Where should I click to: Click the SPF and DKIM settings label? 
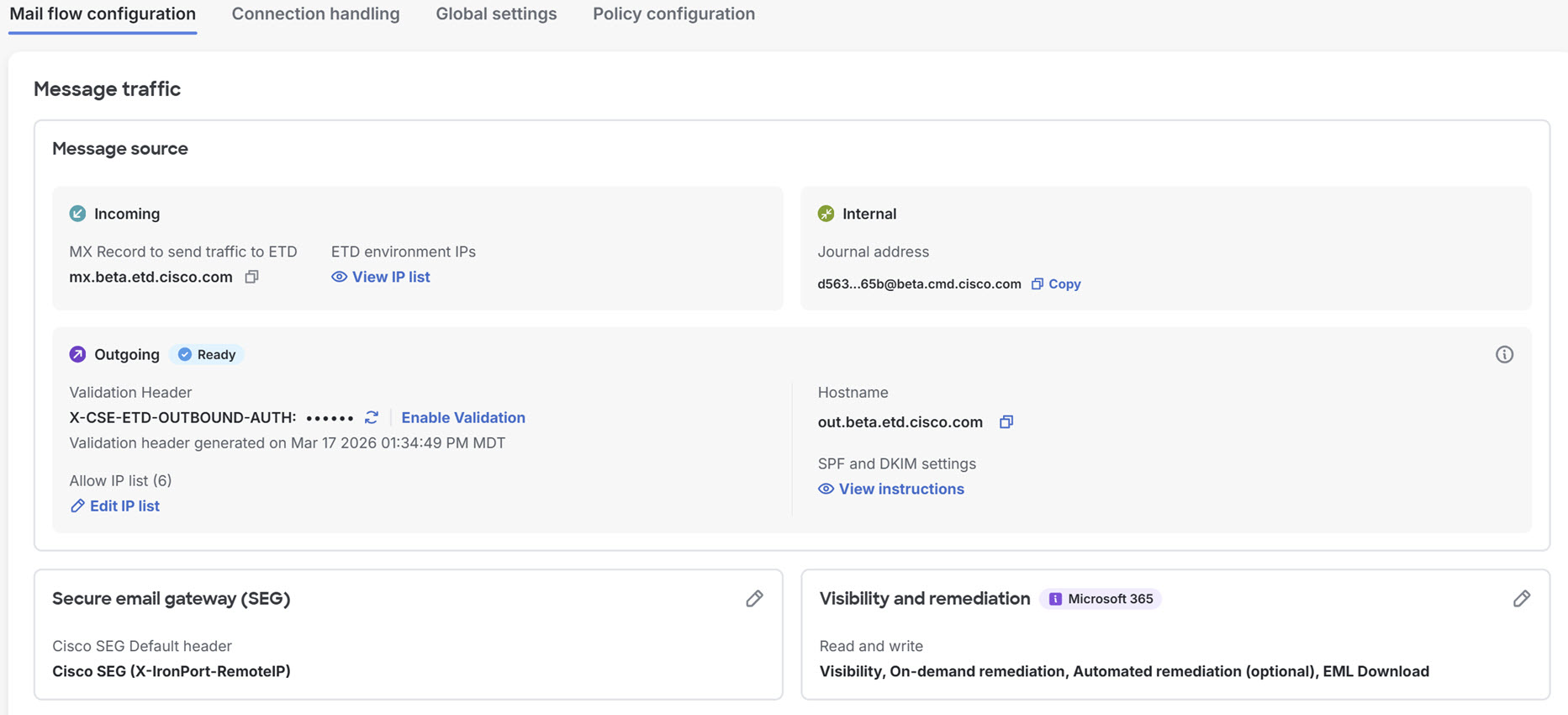click(897, 463)
